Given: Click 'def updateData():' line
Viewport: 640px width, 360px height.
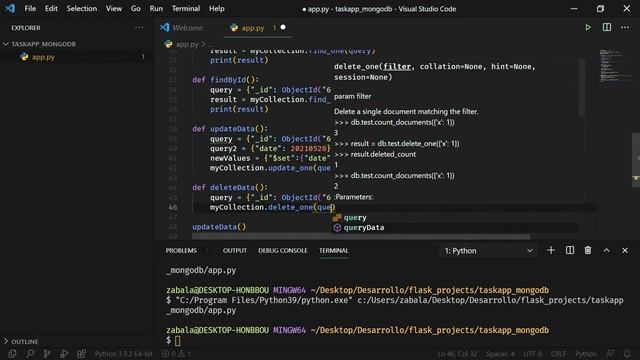Looking at the screenshot, I should coord(230,129).
